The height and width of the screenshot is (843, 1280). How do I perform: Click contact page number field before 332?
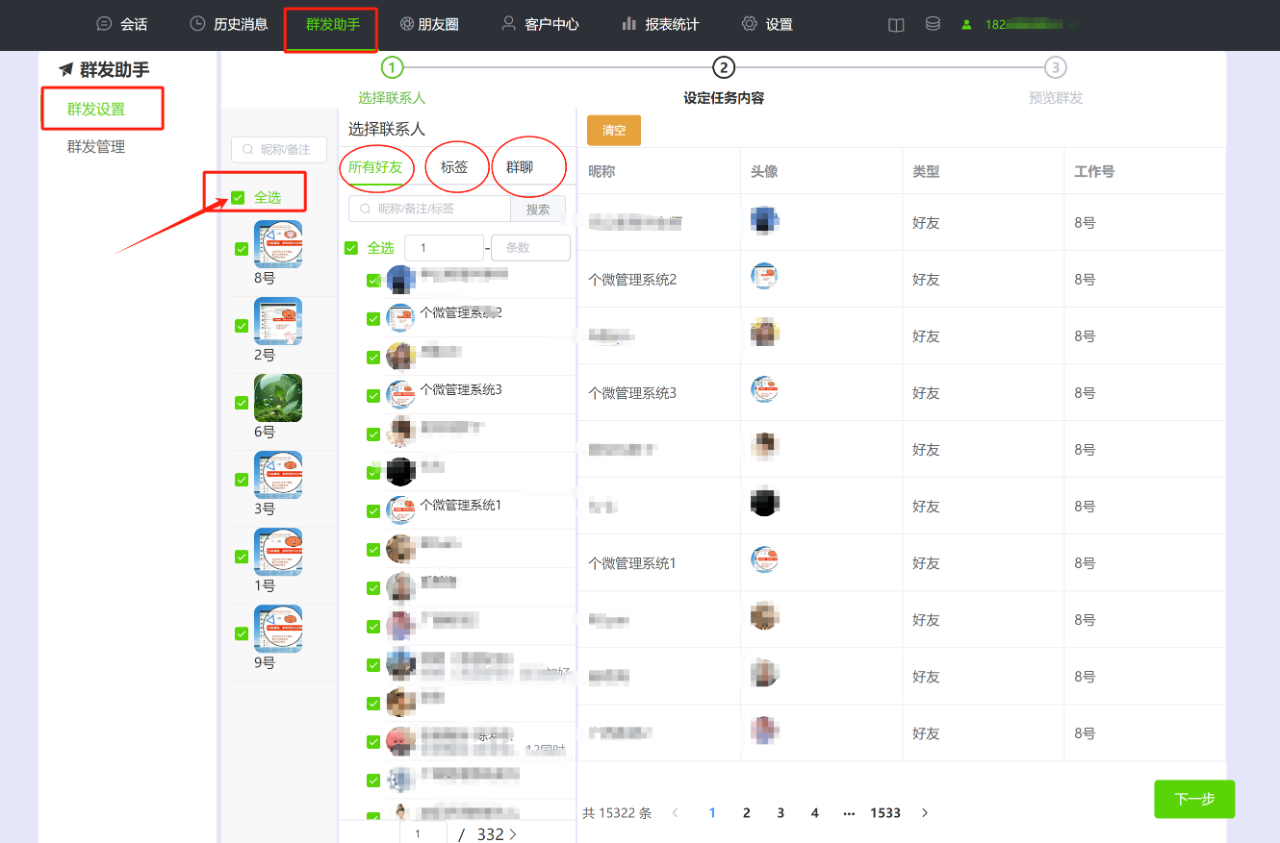click(424, 833)
